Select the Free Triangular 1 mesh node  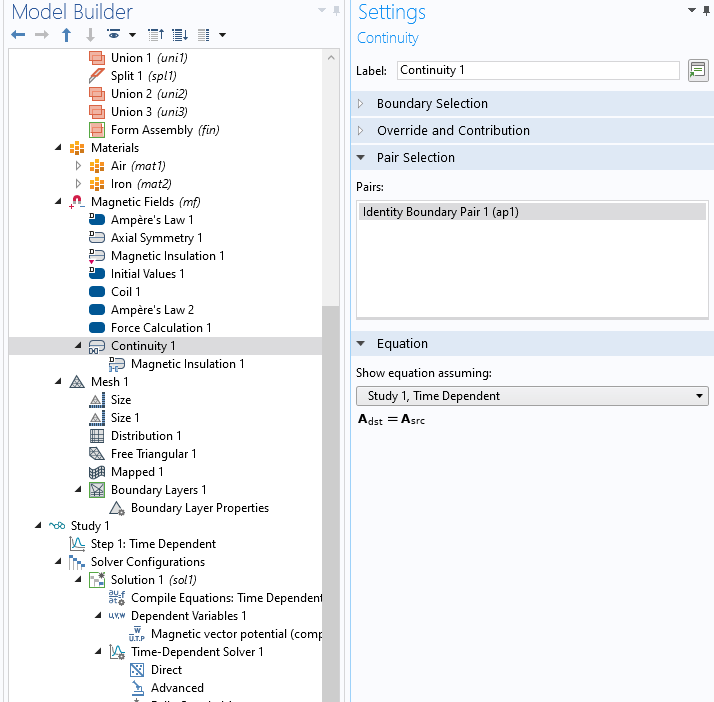[x=153, y=454]
